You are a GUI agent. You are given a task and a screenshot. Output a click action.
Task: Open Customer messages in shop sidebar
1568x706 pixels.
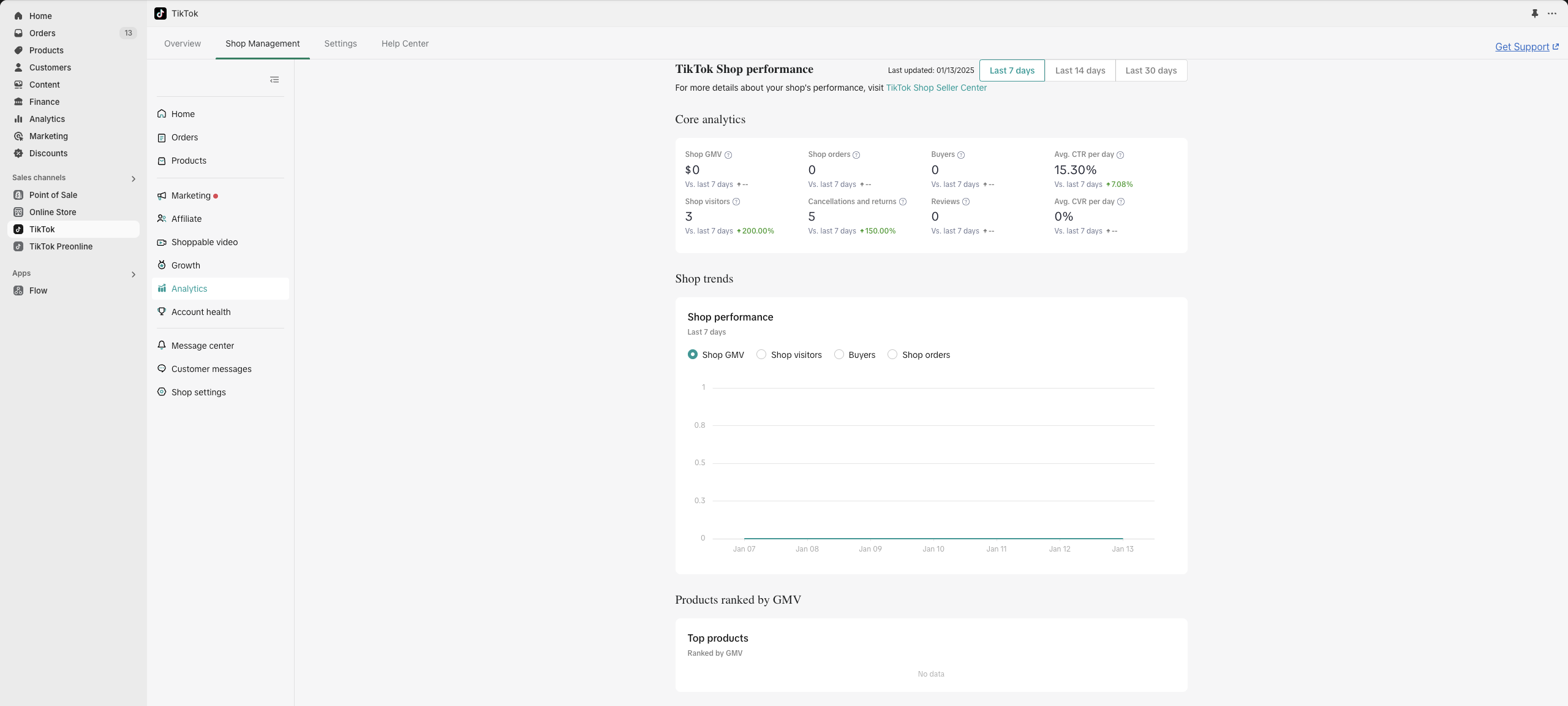211,369
